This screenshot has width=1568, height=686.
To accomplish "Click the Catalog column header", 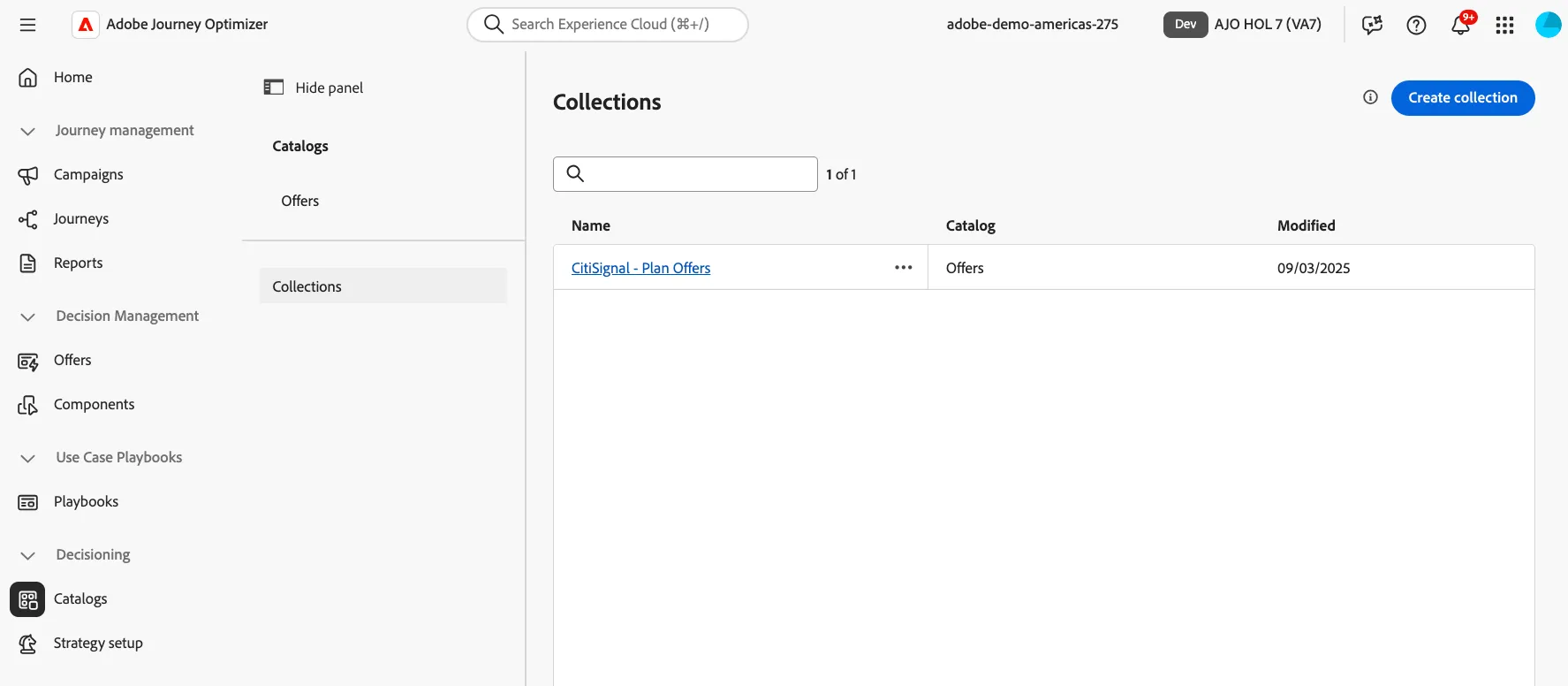I will pos(971,225).
